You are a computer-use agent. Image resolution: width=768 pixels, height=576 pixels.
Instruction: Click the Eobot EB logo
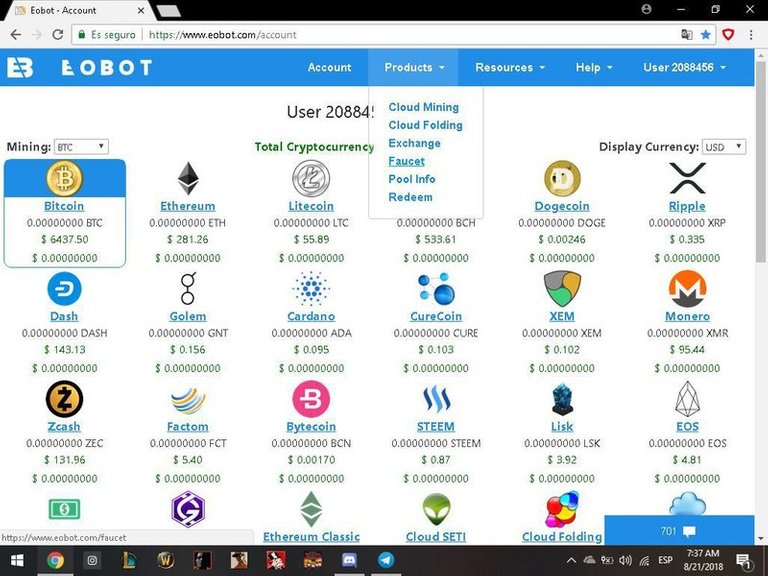20,68
